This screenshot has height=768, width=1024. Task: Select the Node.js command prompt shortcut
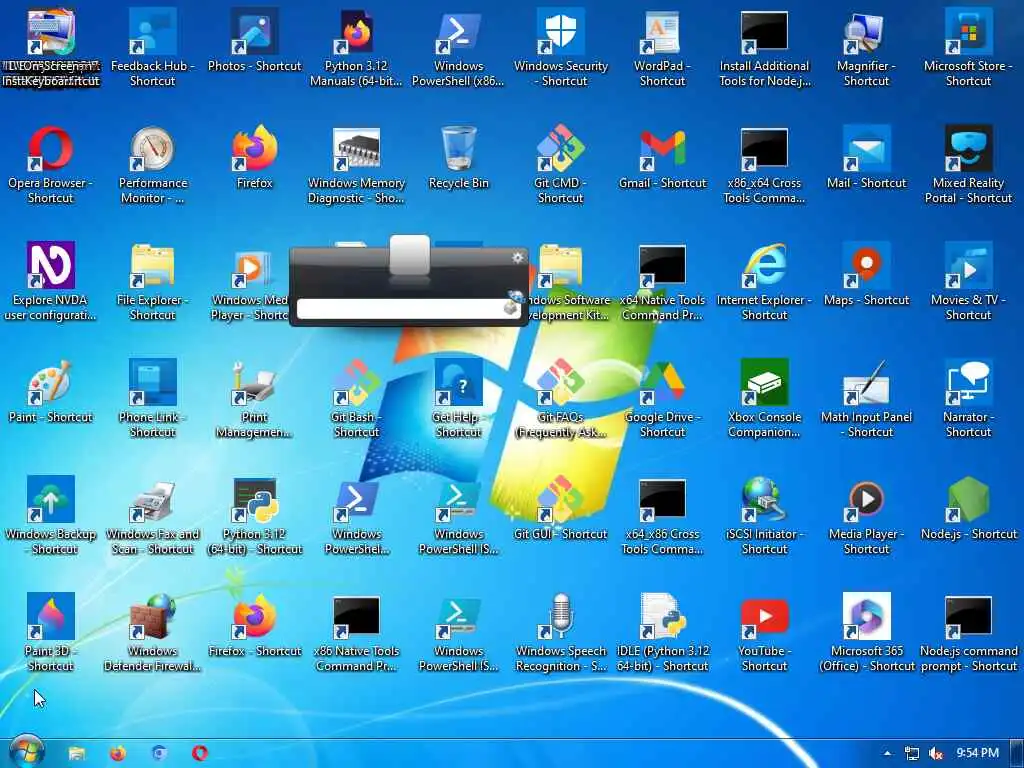[968, 632]
